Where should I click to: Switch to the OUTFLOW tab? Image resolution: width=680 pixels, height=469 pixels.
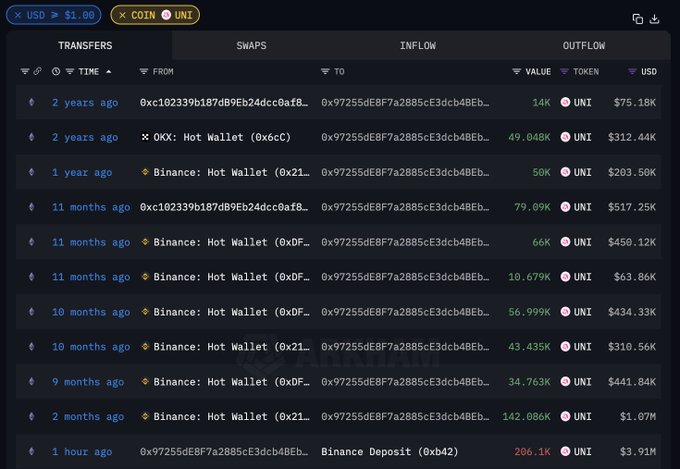(x=584, y=46)
